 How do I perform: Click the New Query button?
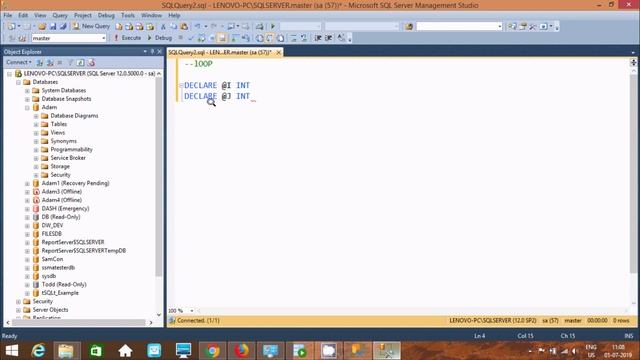coord(91,26)
